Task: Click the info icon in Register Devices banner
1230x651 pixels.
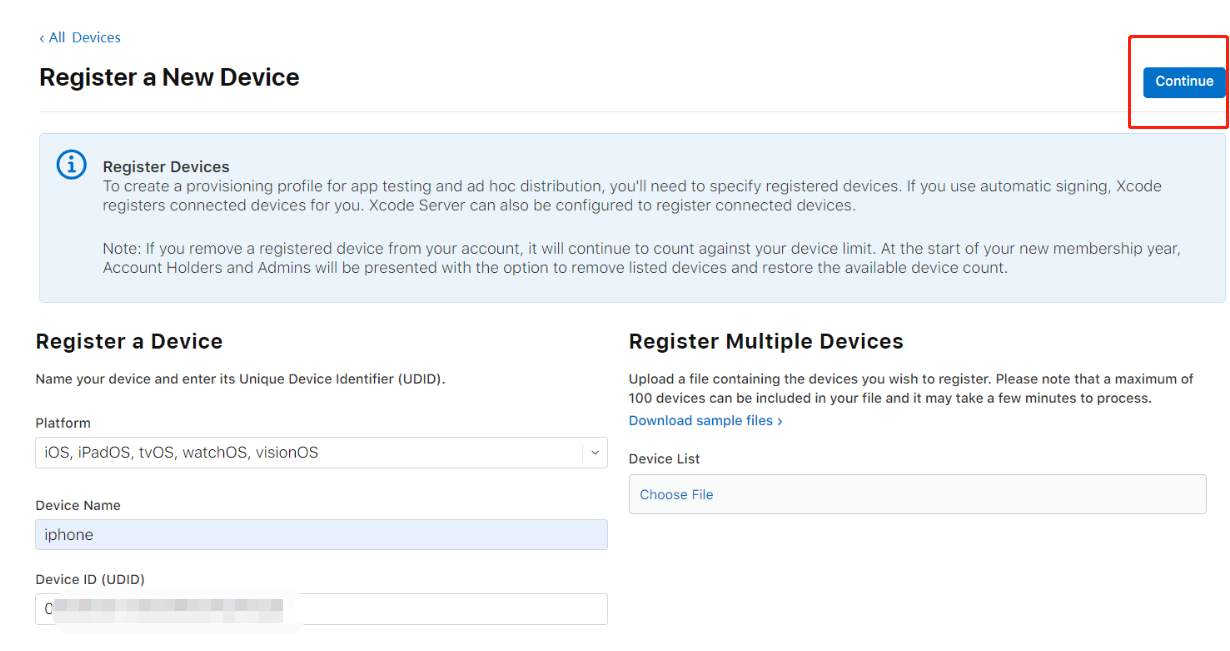Action: pos(71,165)
